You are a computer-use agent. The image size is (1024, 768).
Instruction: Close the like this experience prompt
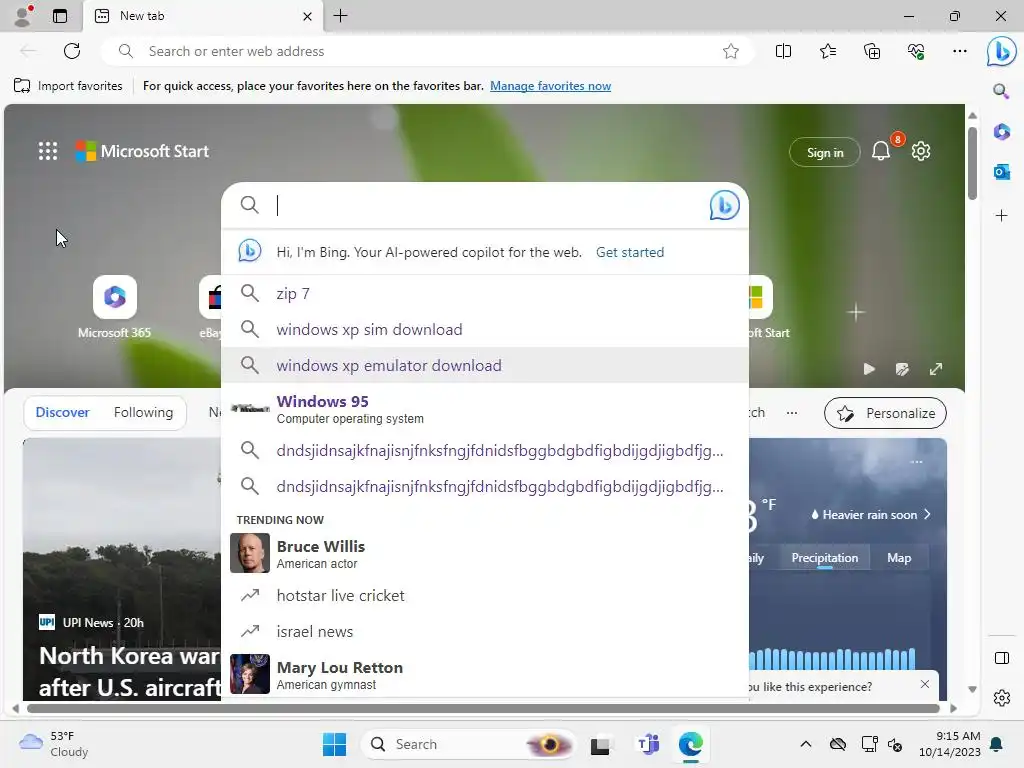click(924, 684)
